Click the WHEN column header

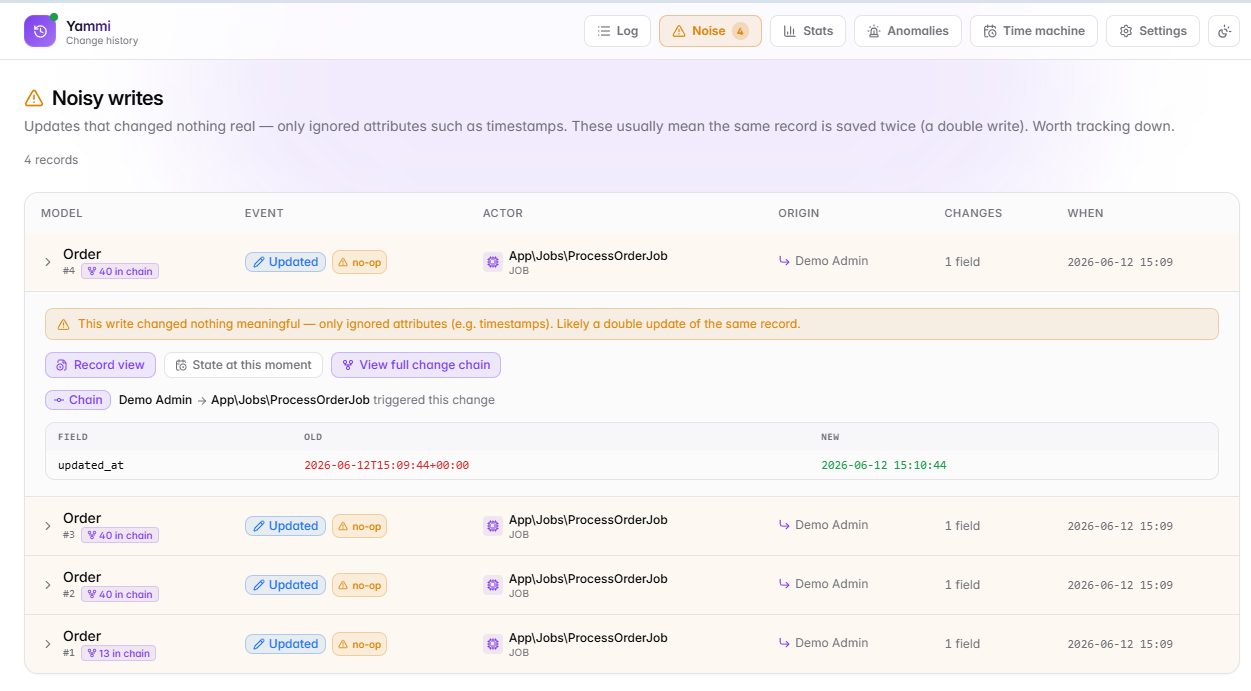(x=1086, y=213)
